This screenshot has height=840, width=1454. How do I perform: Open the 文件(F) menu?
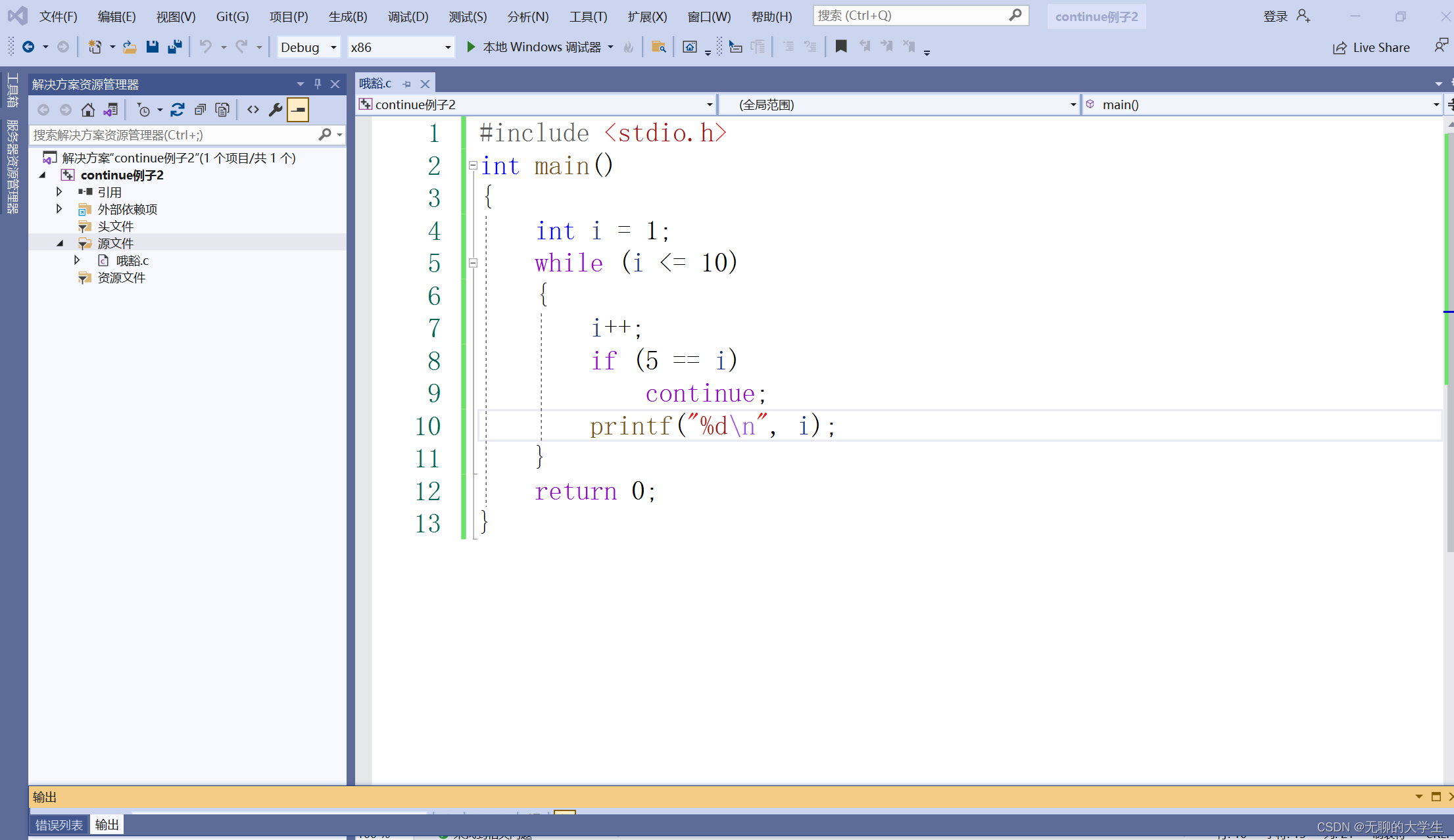58,16
